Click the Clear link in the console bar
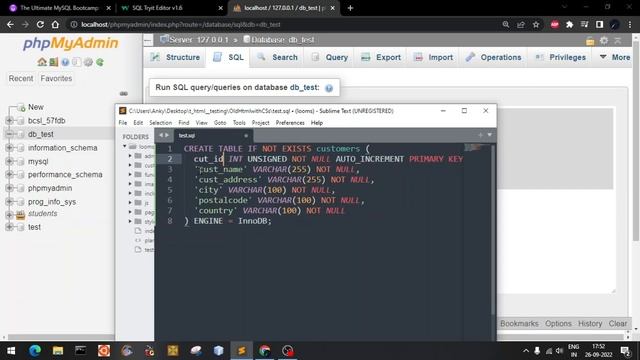640x360 pixels. [618, 324]
